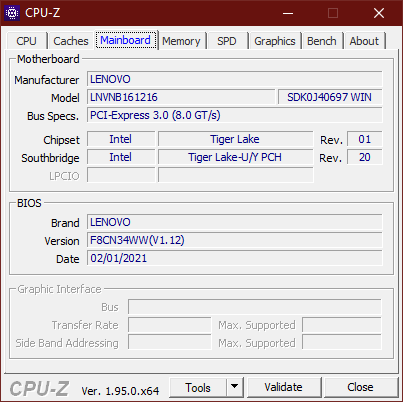Click Chipset vendor field Intel

click(121, 139)
